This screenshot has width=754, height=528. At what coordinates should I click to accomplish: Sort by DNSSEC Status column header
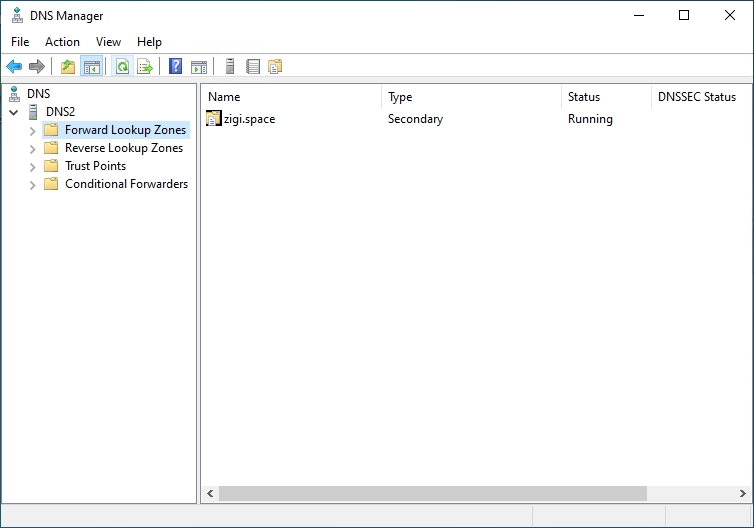click(701, 97)
